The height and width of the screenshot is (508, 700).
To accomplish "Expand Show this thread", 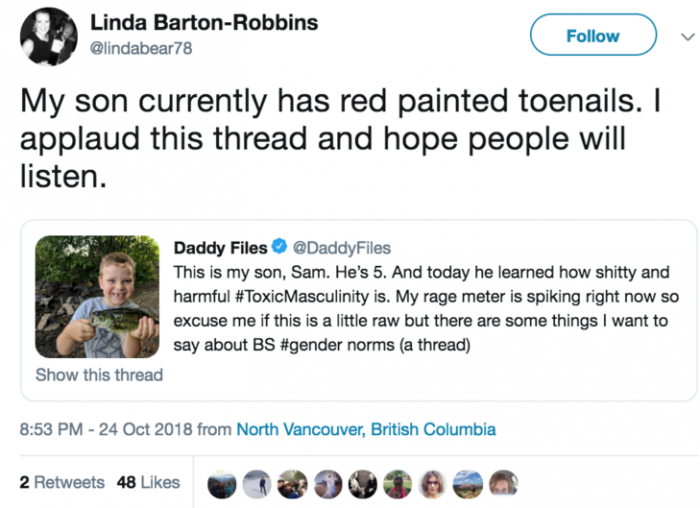I will [x=98, y=375].
